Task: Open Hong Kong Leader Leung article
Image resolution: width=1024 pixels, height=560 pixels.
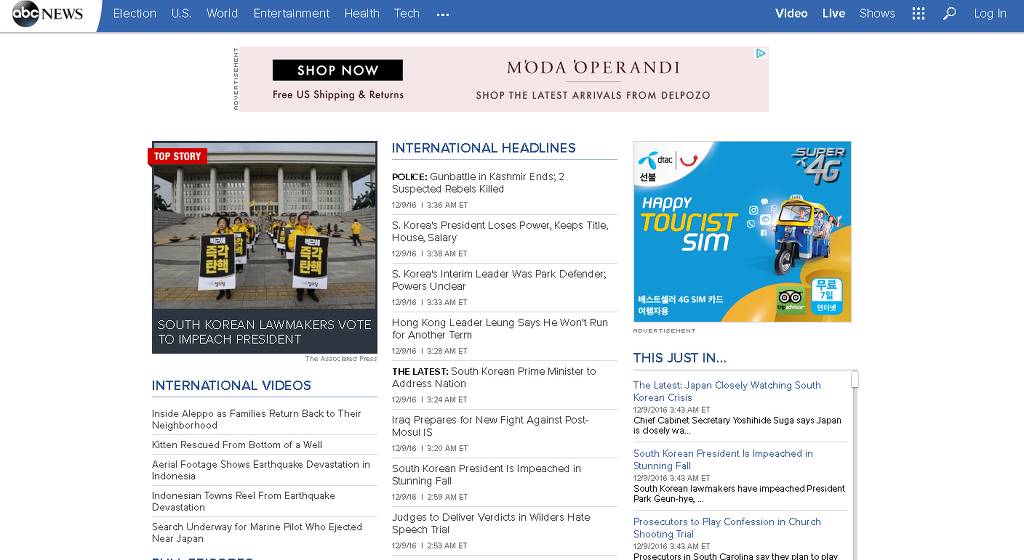Action: 499,329
